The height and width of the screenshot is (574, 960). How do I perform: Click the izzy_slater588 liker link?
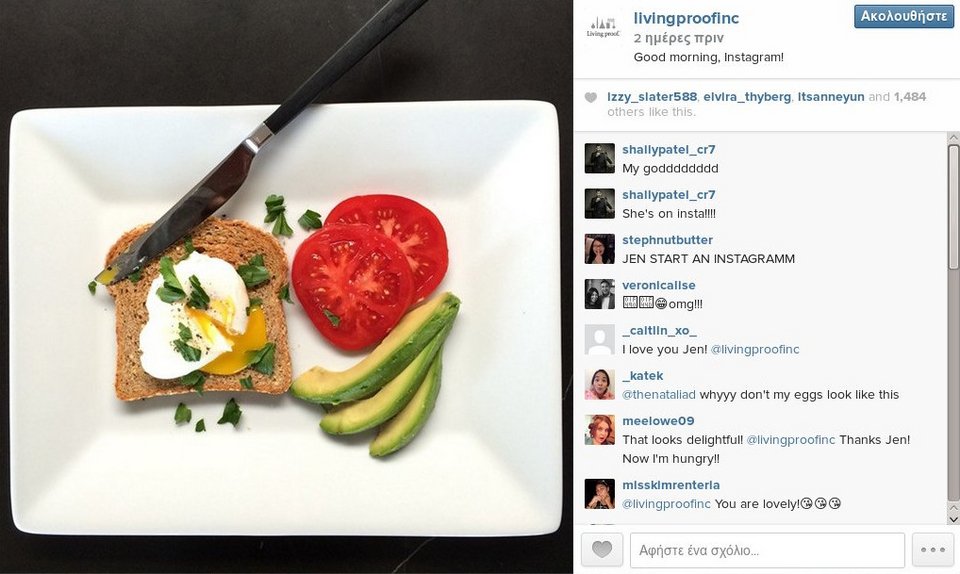click(x=652, y=97)
